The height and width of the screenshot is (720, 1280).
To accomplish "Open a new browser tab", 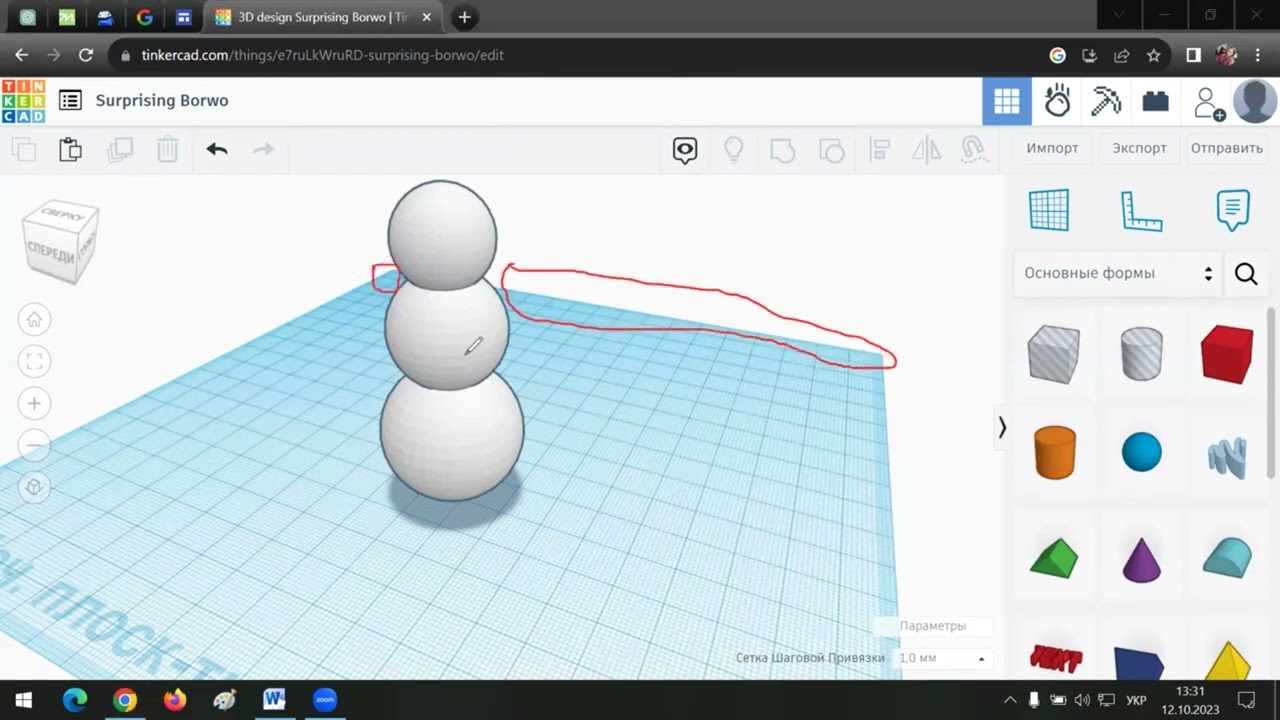I will click(464, 17).
